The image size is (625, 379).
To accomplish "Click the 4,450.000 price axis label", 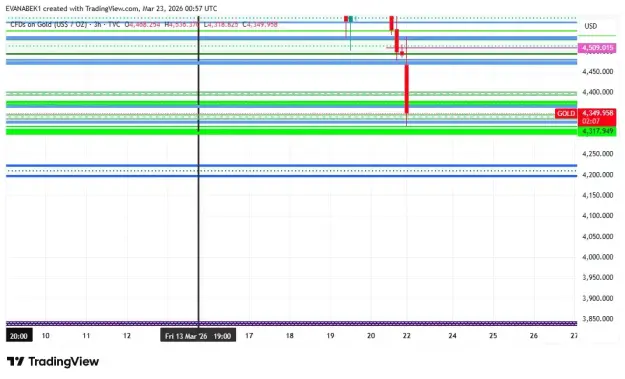I will [597, 72].
